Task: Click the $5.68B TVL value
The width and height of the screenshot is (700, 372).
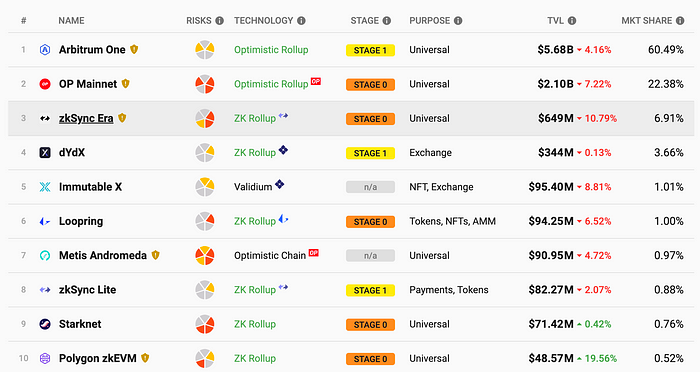Action: click(555, 50)
